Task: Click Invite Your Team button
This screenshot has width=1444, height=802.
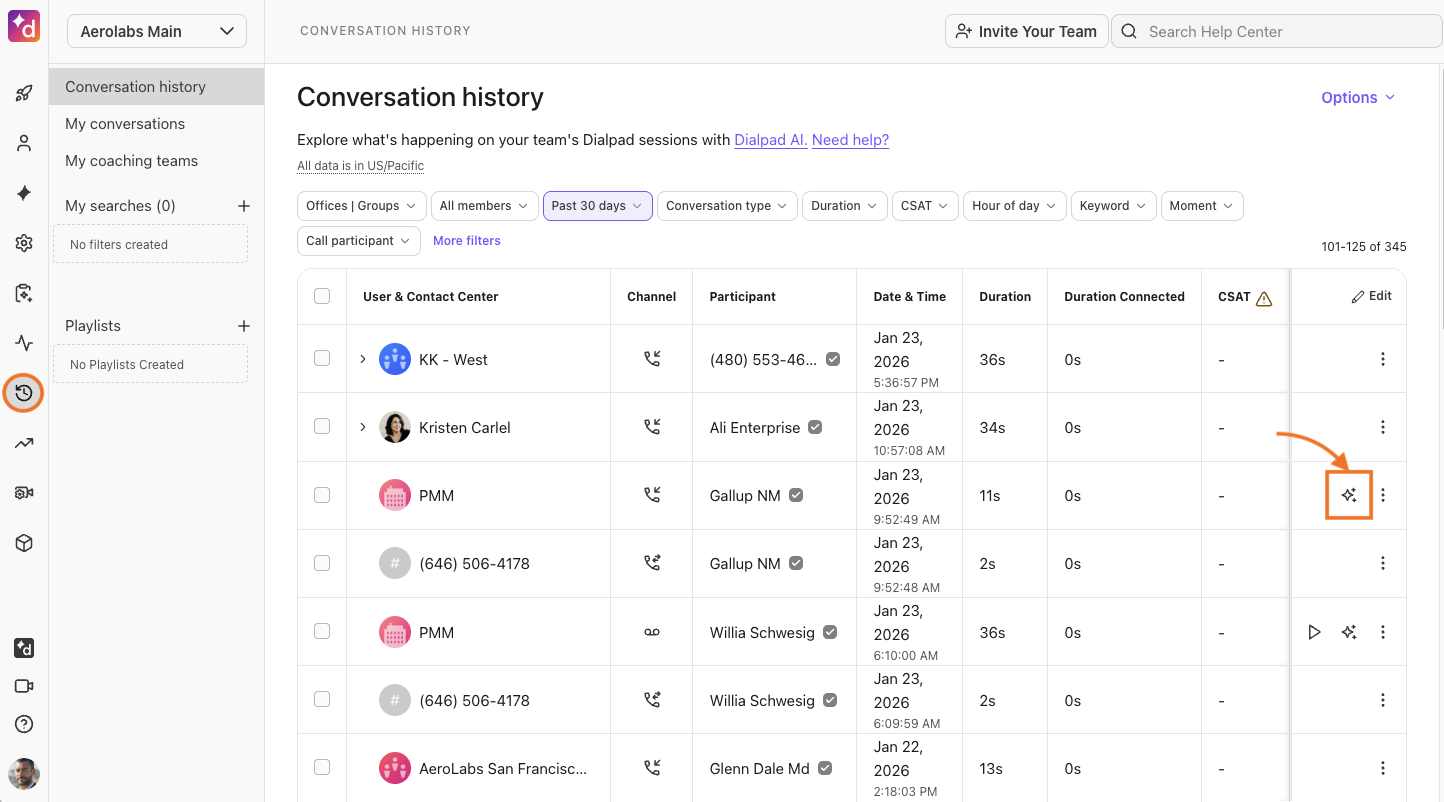Action: coord(1027,31)
